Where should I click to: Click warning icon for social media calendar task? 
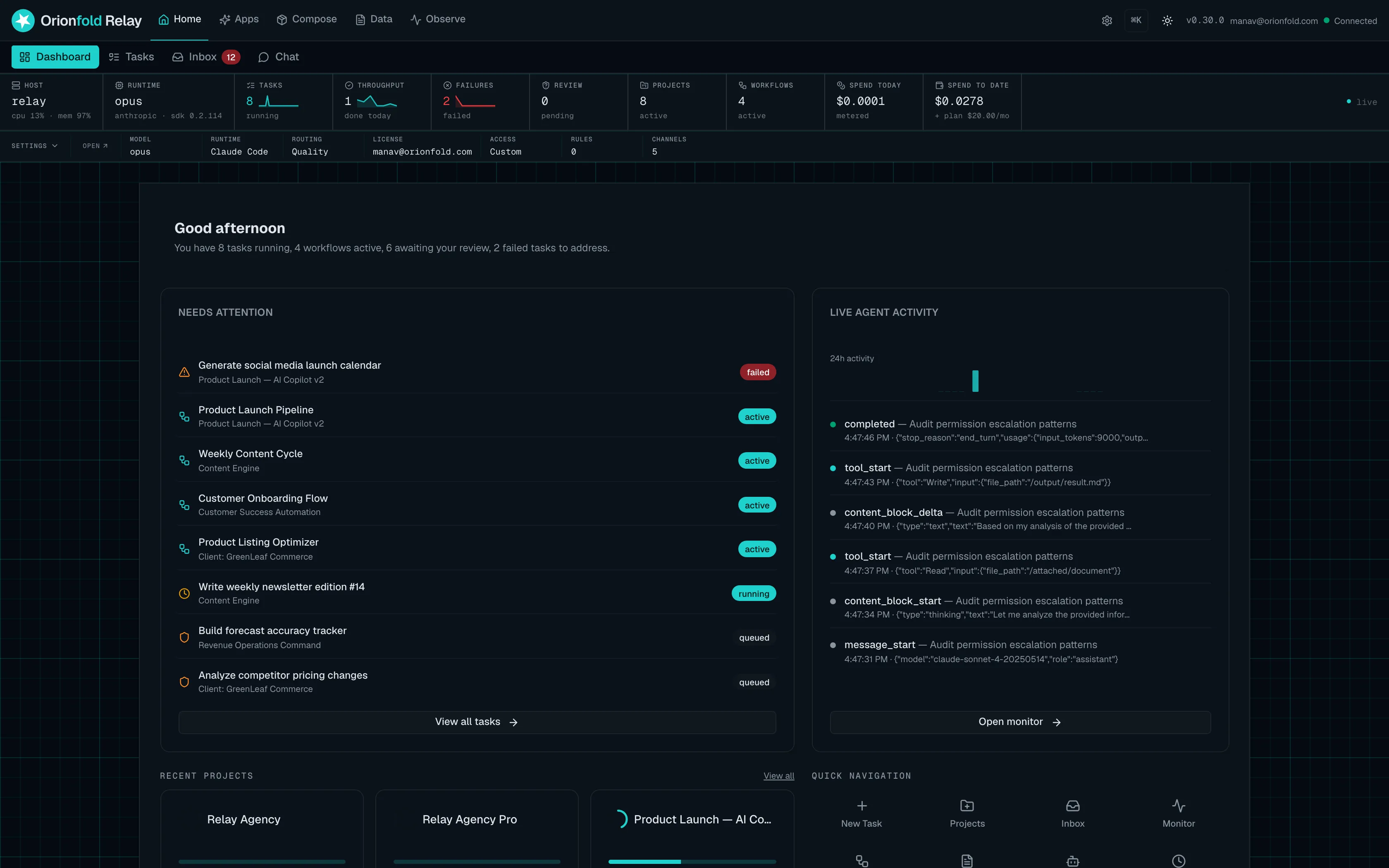coord(184,372)
